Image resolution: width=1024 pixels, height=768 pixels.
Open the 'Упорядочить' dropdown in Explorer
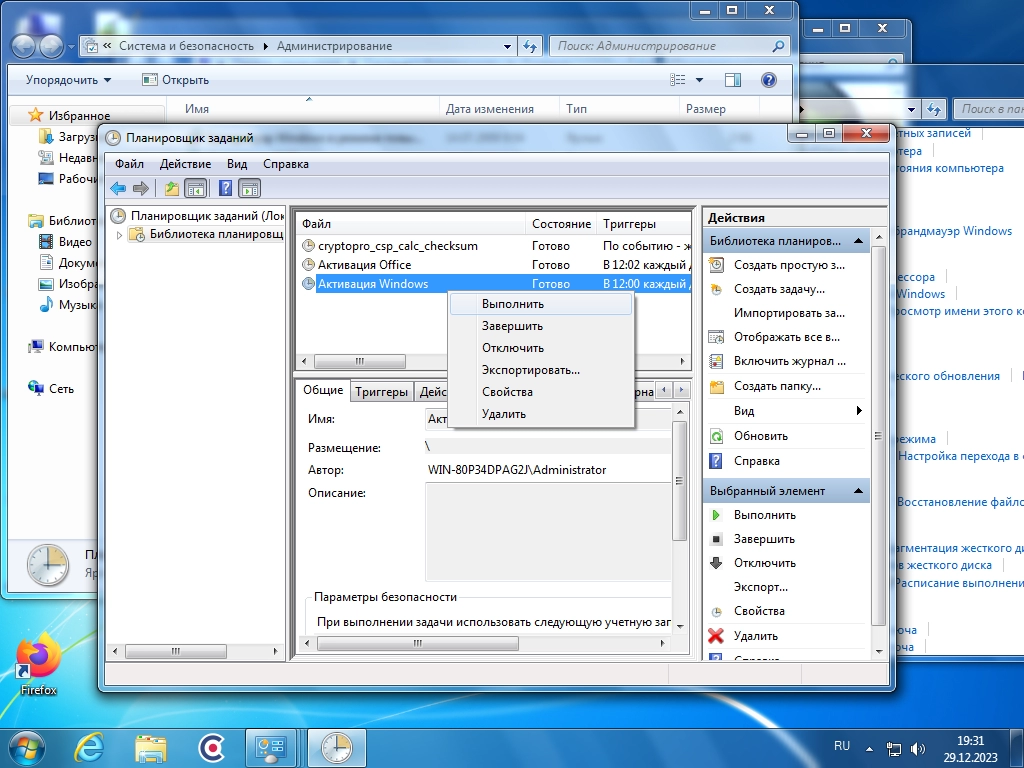pyautogui.click(x=68, y=80)
